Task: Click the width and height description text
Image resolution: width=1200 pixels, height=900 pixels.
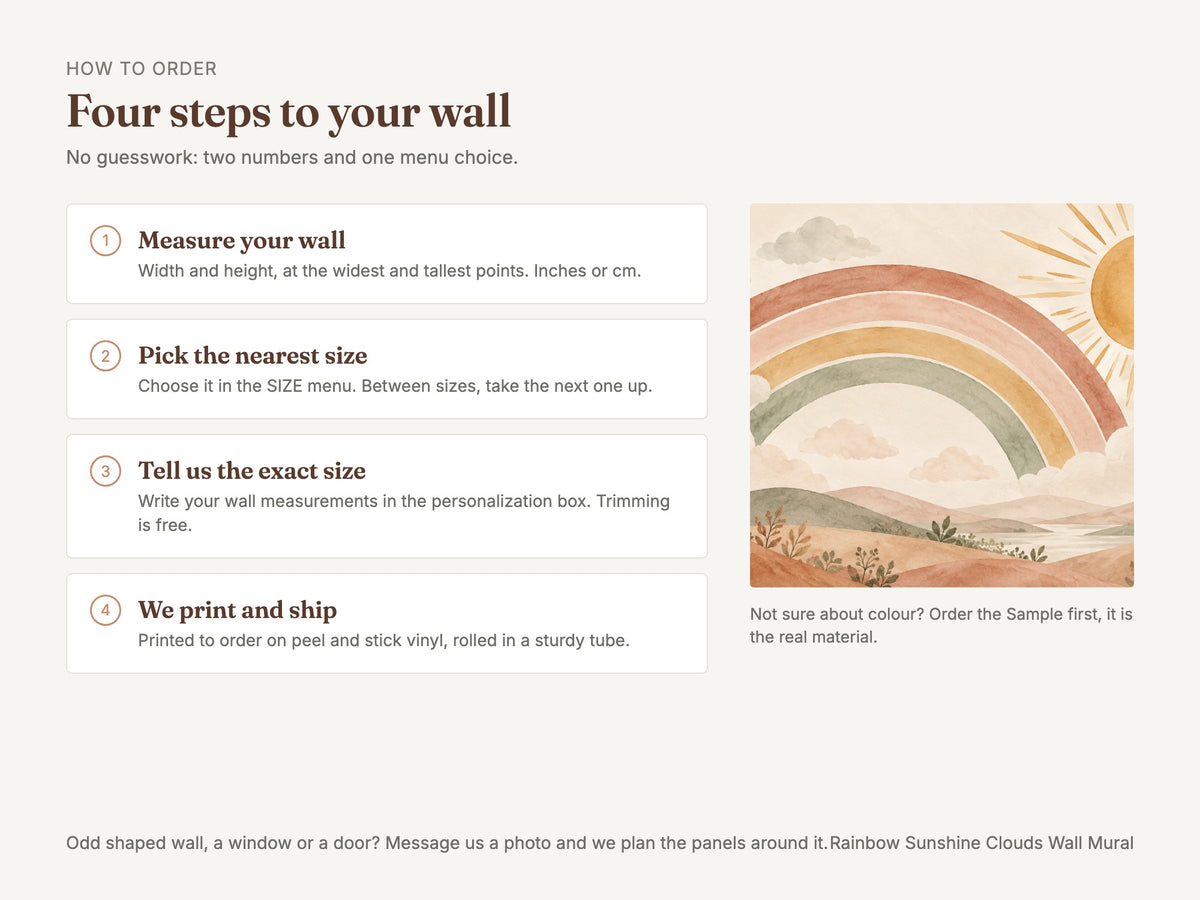Action: pyautogui.click(x=390, y=270)
